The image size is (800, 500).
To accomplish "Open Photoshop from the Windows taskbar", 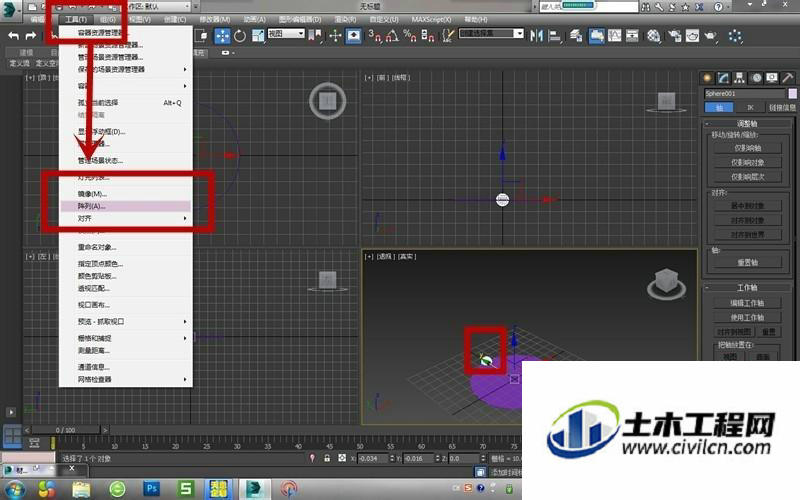I will pos(151,488).
